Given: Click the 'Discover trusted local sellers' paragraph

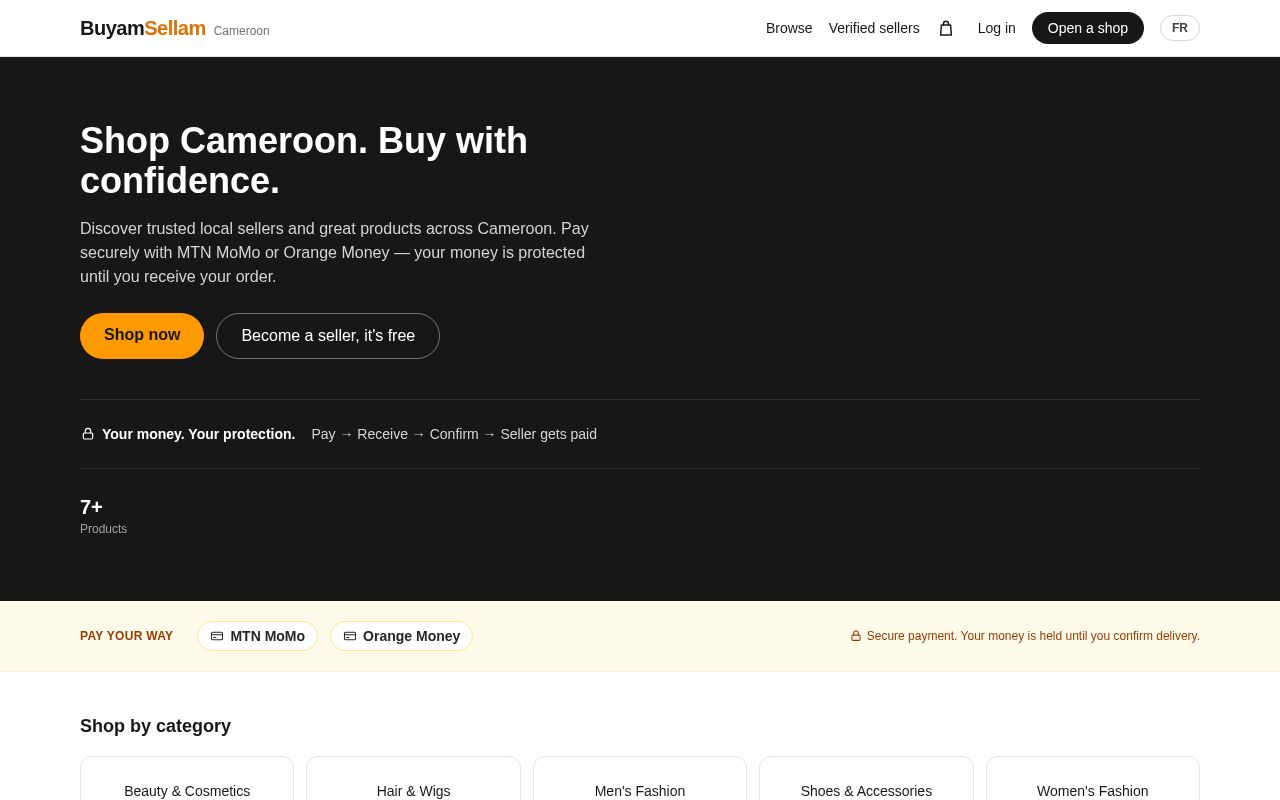Looking at the screenshot, I should pos(334,253).
